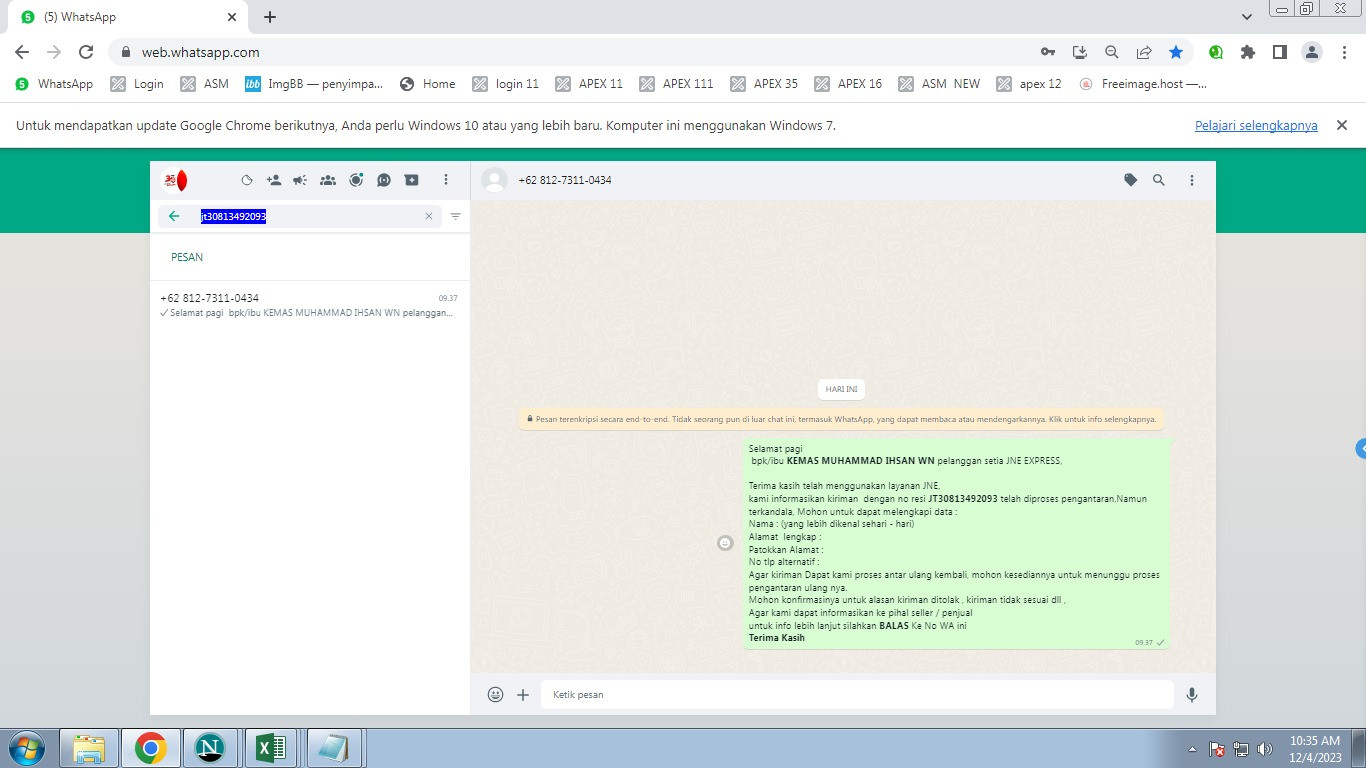This screenshot has height=768, width=1366.
Task: Open contact avatar in the chat header
Action: (x=494, y=180)
